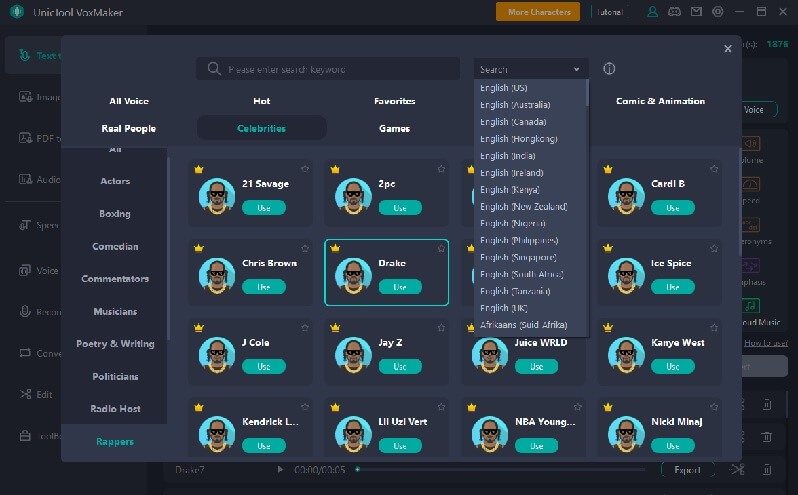
Task: Play the Drake7 audio clip
Action: click(280, 469)
